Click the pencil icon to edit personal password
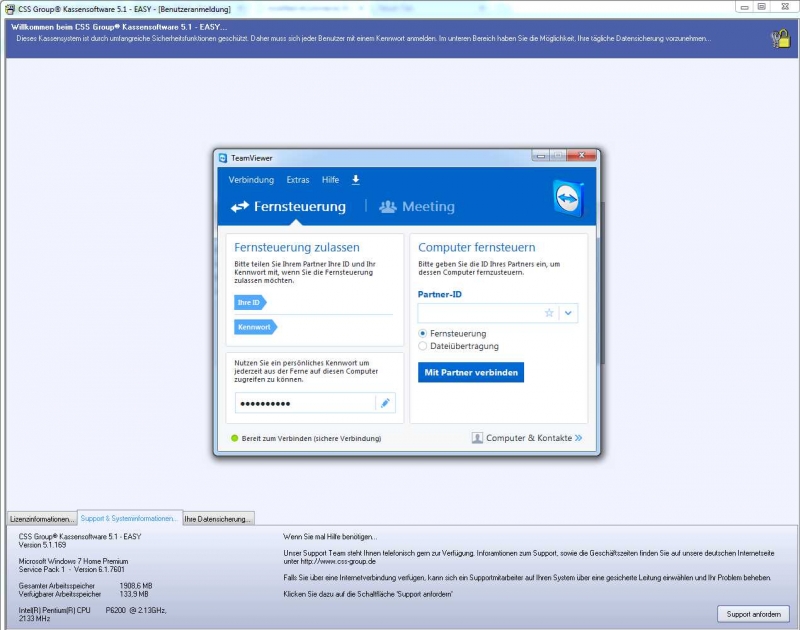This screenshot has height=630, width=800. pyautogui.click(x=385, y=403)
